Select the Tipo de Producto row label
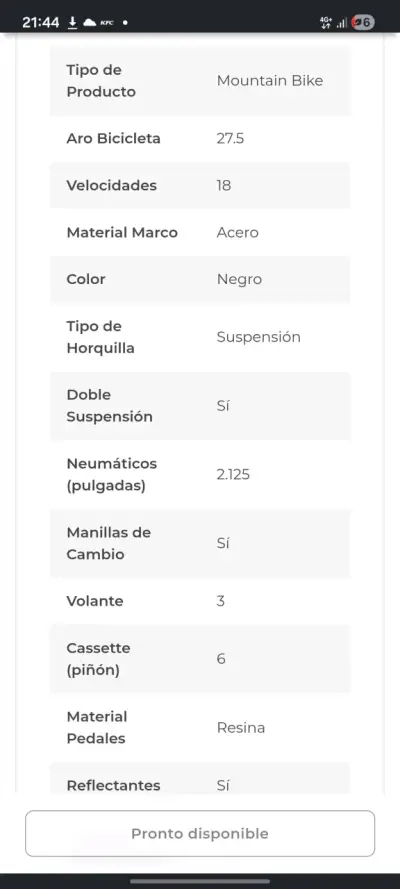 [101, 81]
